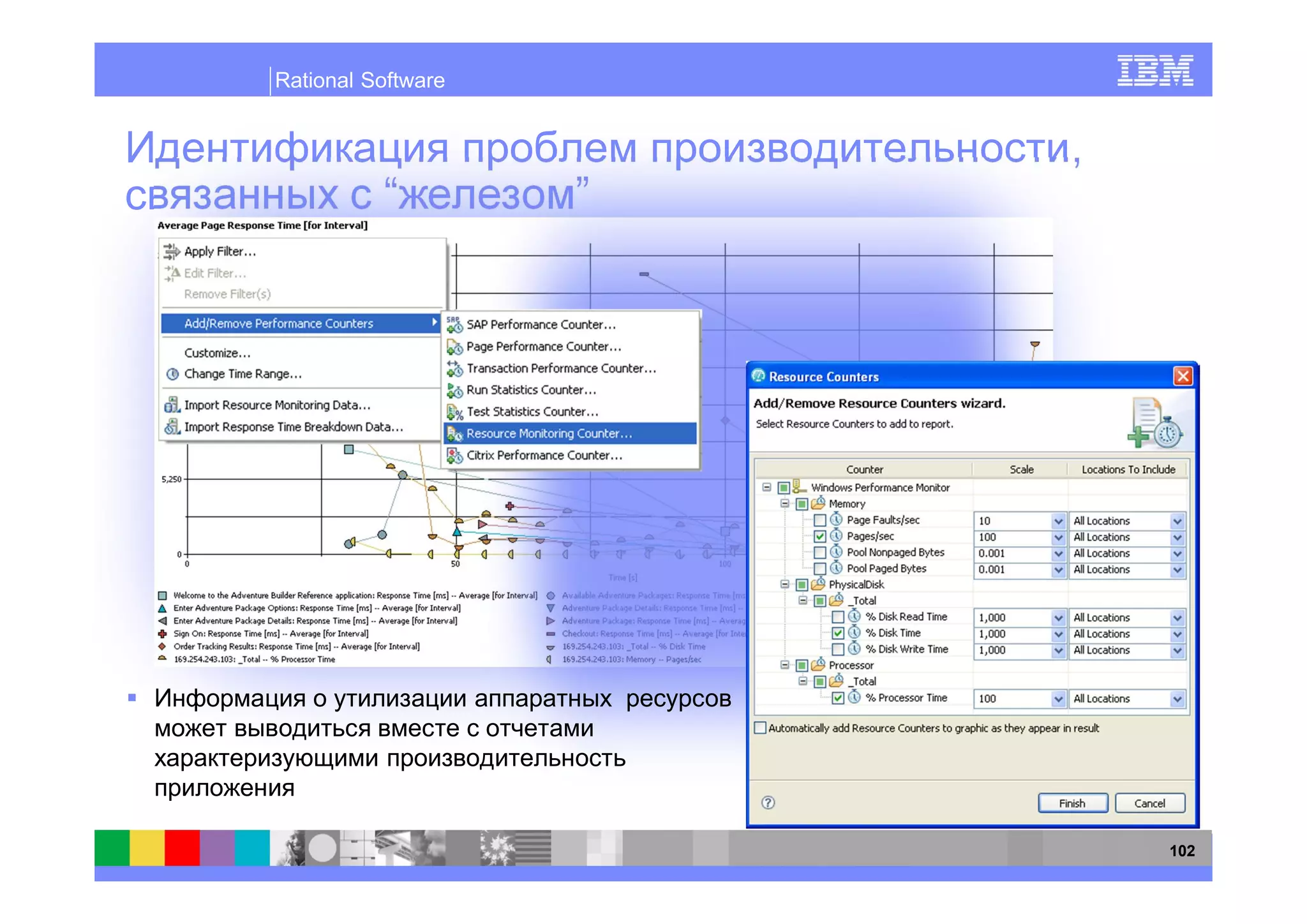Open the % Processor Time locations dropdown

click(1177, 699)
